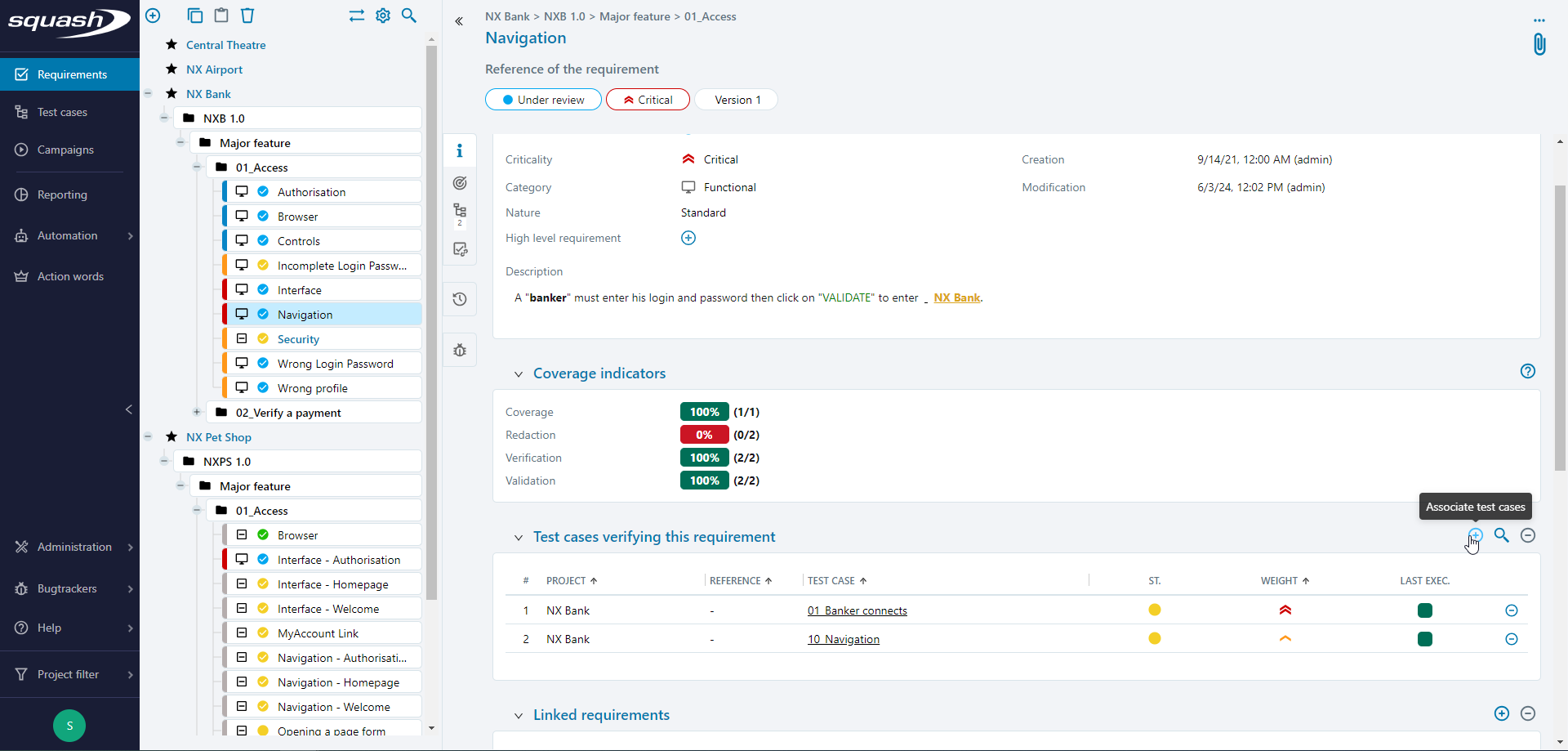This screenshot has height=751, width=1568.
Task: Collapse the Linked requirements section
Action: point(518,716)
